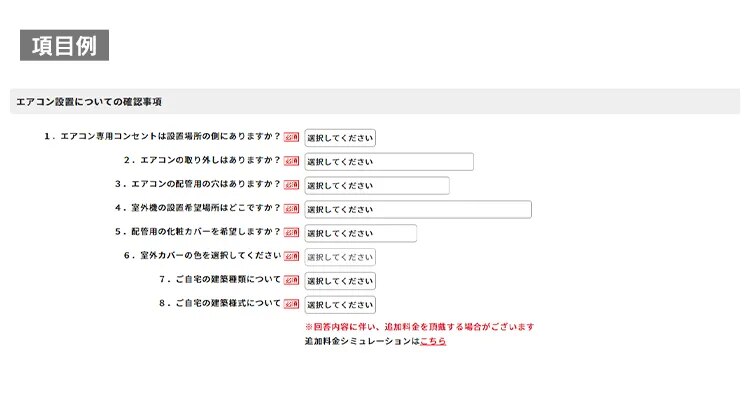
Task: Click required badge for decorative cover question
Action: point(292,233)
